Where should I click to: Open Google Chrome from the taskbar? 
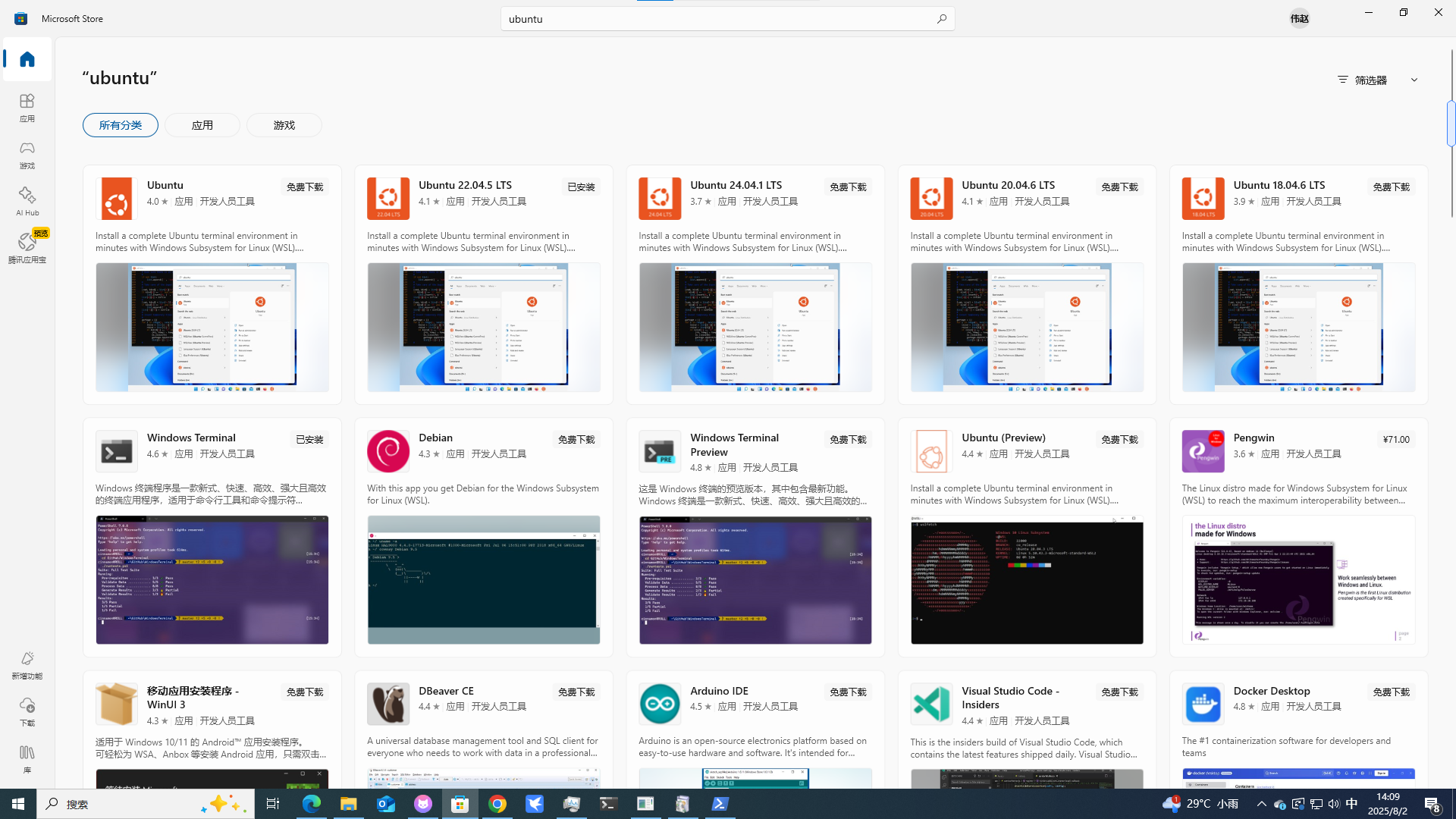pos(497,804)
